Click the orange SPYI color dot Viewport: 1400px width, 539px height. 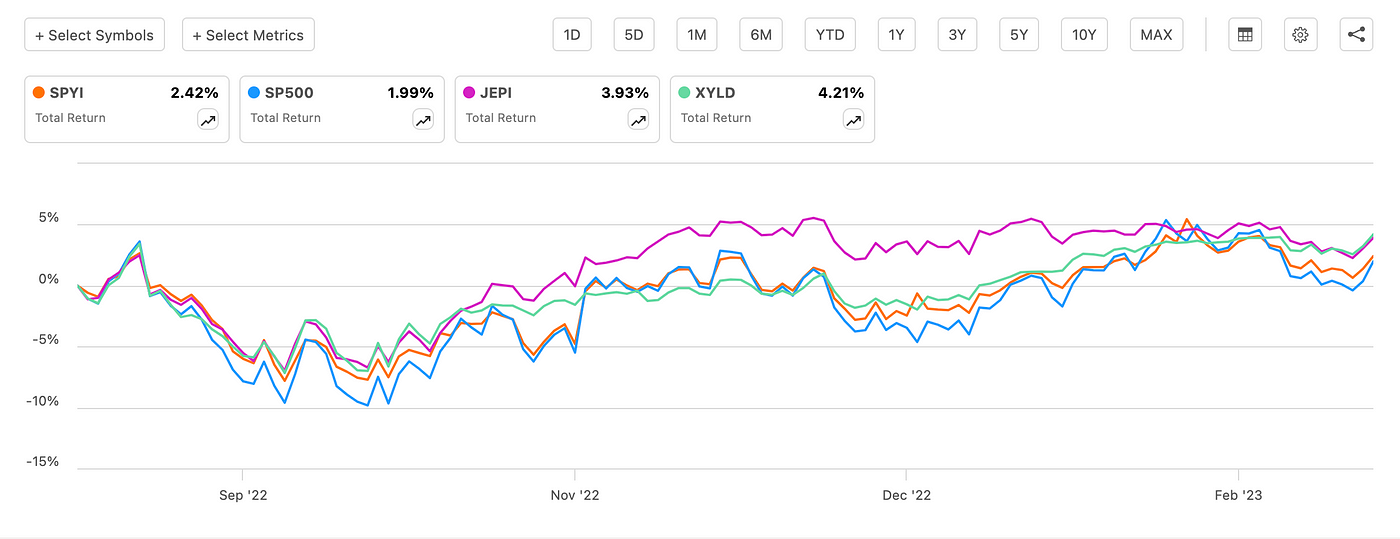(x=39, y=93)
